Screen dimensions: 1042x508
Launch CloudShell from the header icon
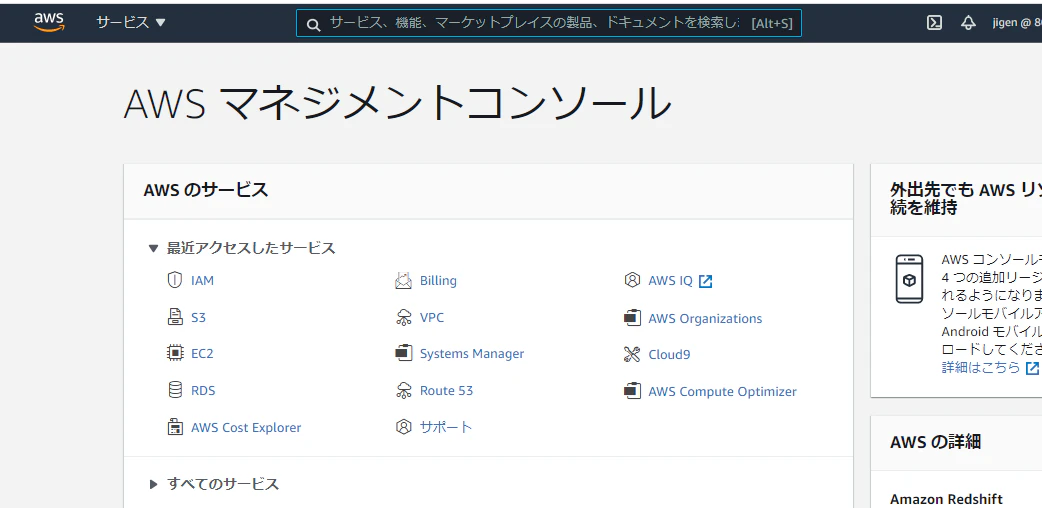[x=934, y=23]
